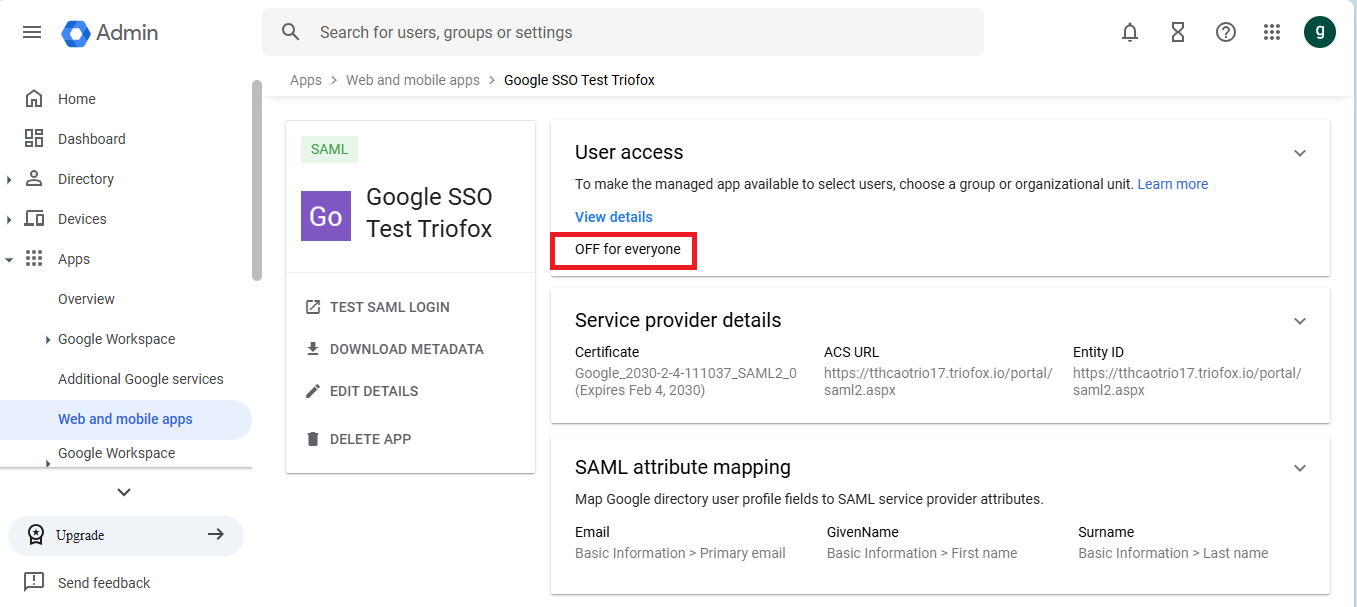Viewport: 1357px width, 607px height.
Task: Click the sidebar vertical scrollbar
Action: point(257,180)
